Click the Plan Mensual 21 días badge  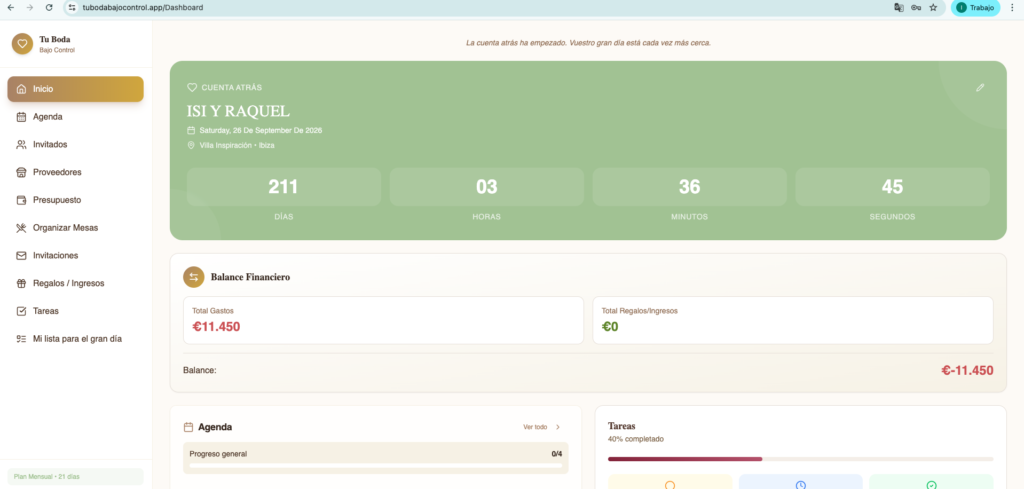tap(75, 477)
